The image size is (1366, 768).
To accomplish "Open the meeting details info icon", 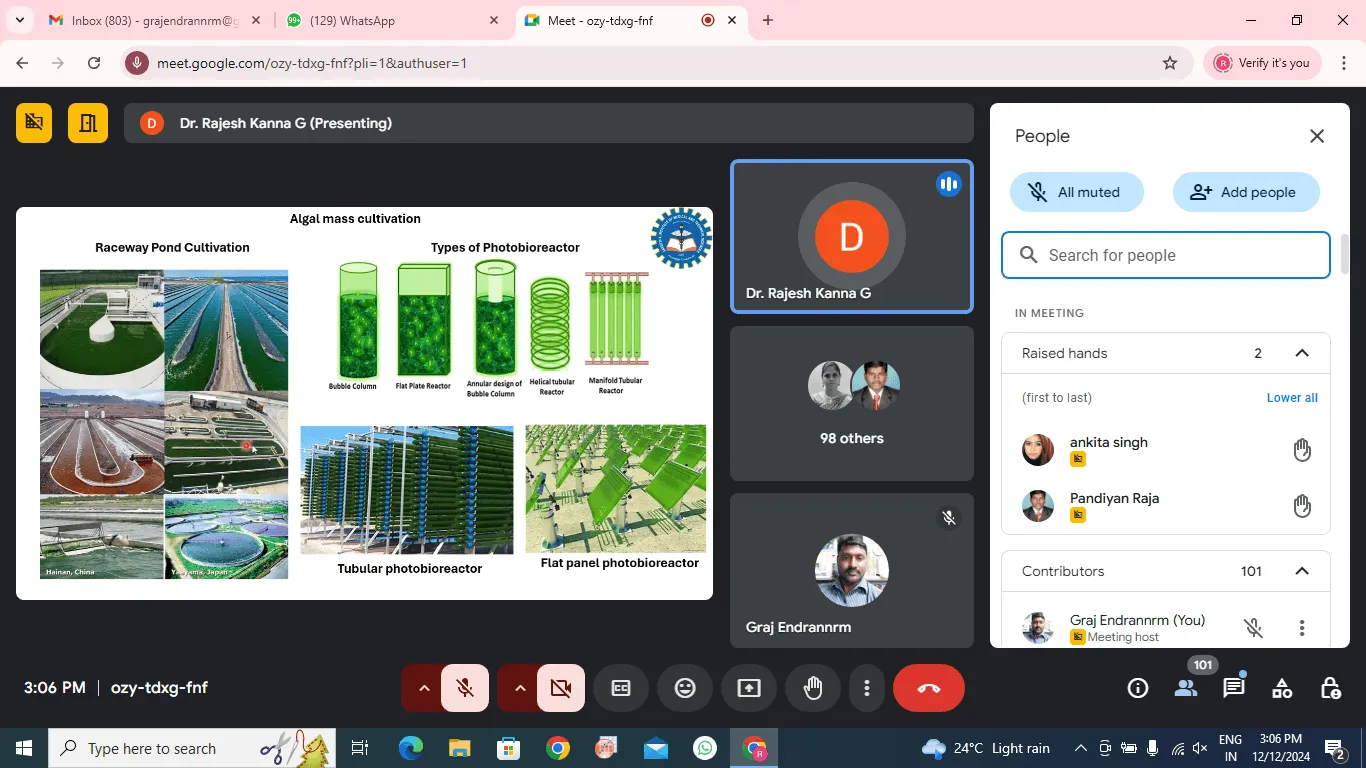I will pos(1137,688).
